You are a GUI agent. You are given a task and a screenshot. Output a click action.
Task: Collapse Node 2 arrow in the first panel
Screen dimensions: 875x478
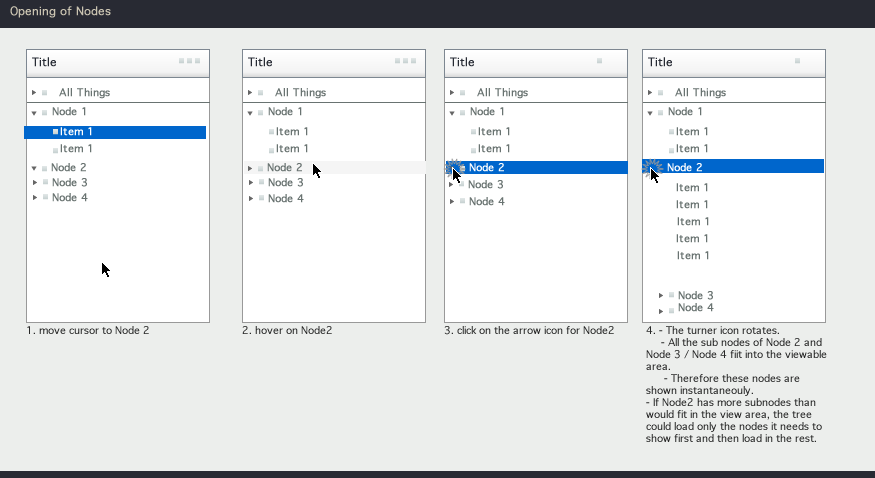tap(34, 168)
